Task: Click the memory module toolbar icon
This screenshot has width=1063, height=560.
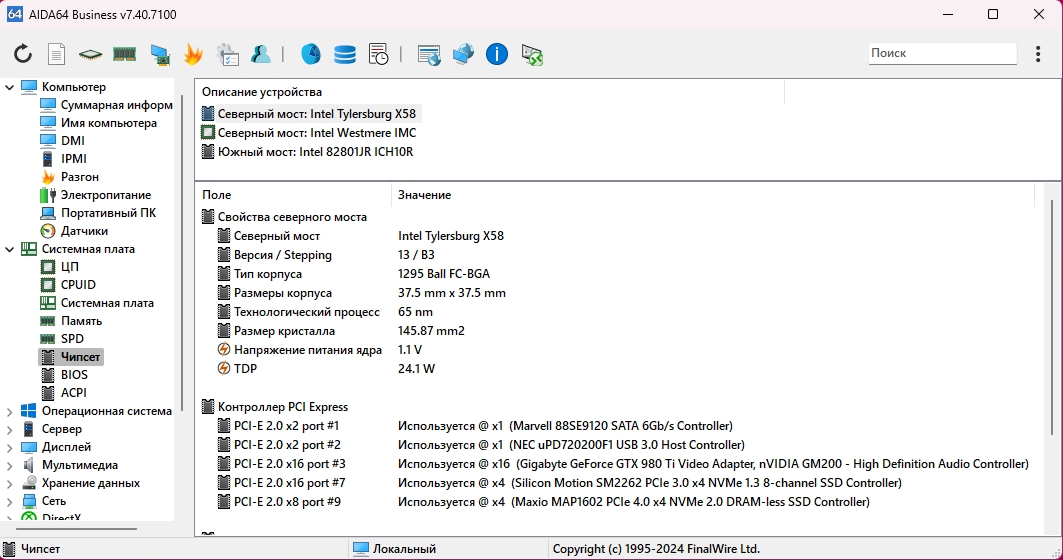Action: pyautogui.click(x=124, y=54)
